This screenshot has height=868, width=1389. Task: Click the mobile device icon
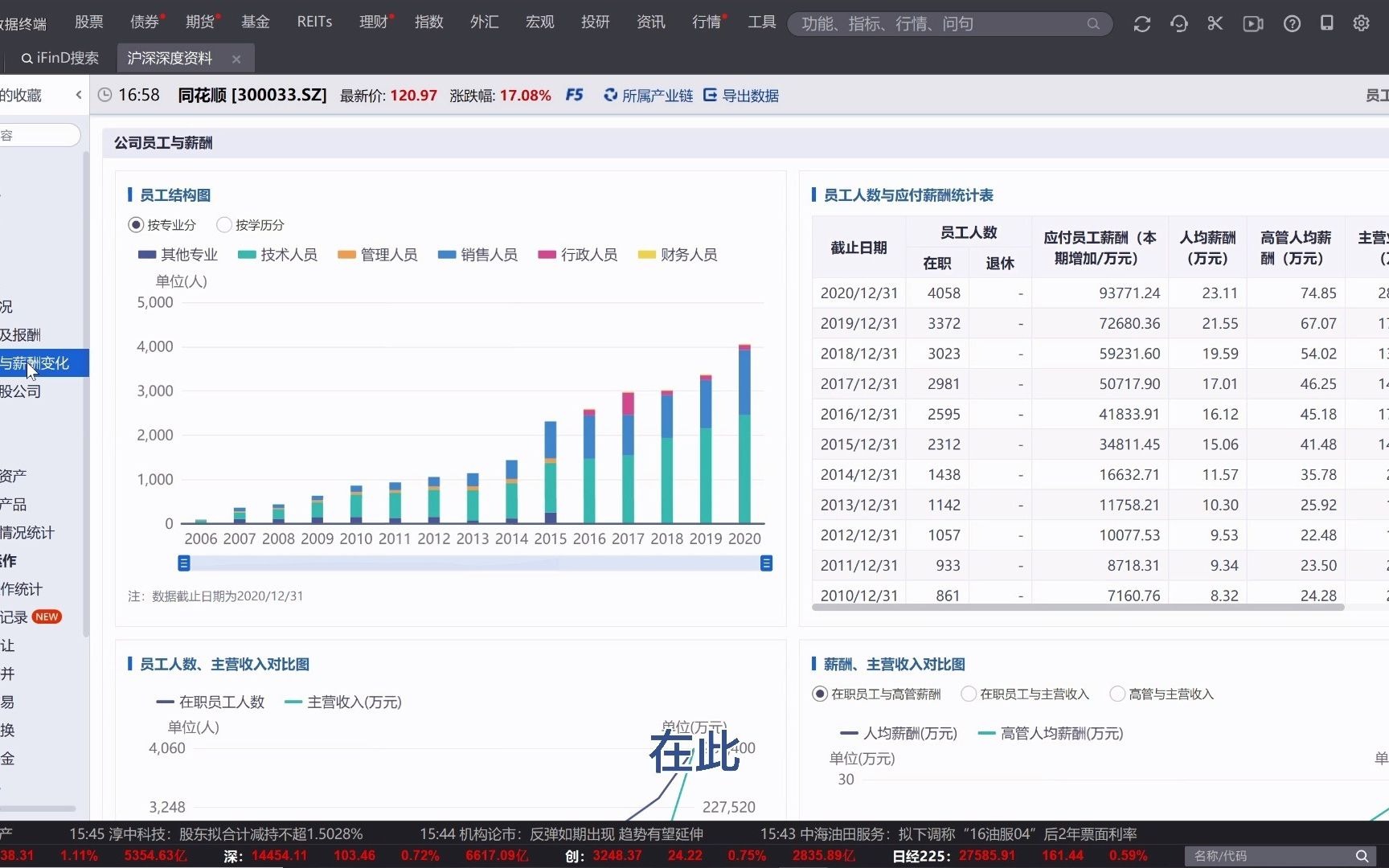point(1326,23)
